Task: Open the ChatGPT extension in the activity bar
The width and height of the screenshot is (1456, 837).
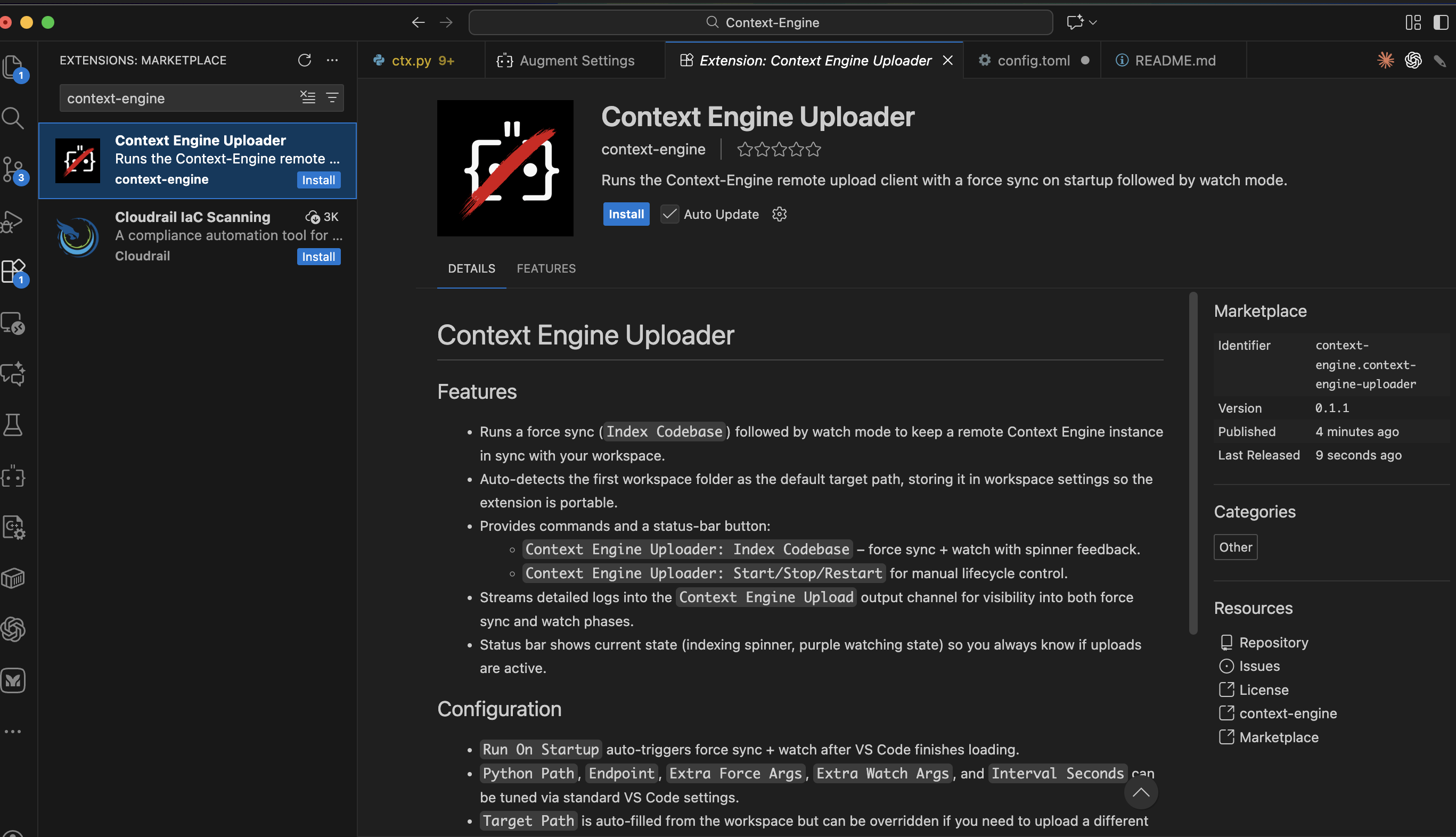Action: (x=14, y=629)
